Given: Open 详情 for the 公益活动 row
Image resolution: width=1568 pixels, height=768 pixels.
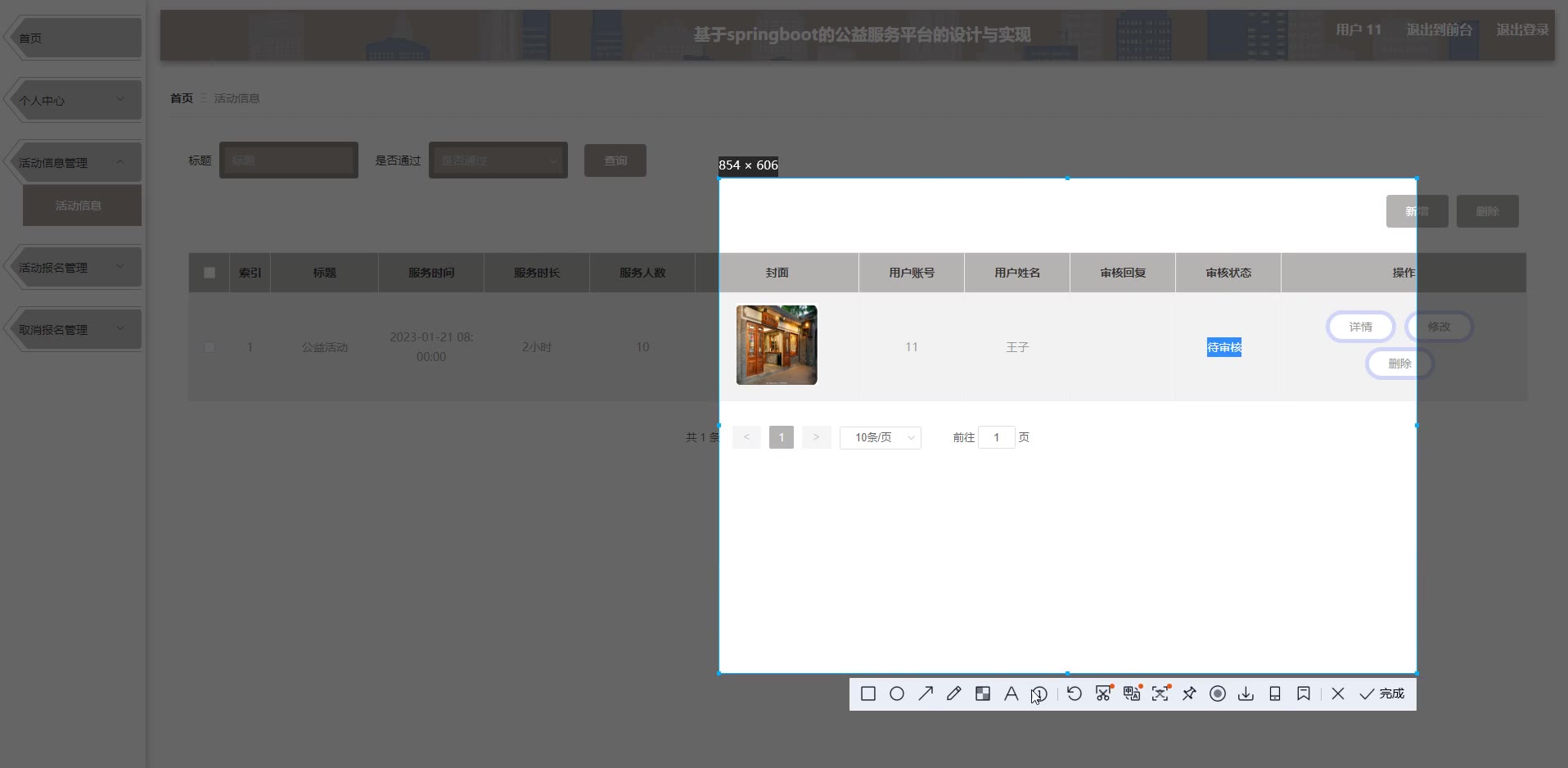Looking at the screenshot, I should pyautogui.click(x=1360, y=327).
